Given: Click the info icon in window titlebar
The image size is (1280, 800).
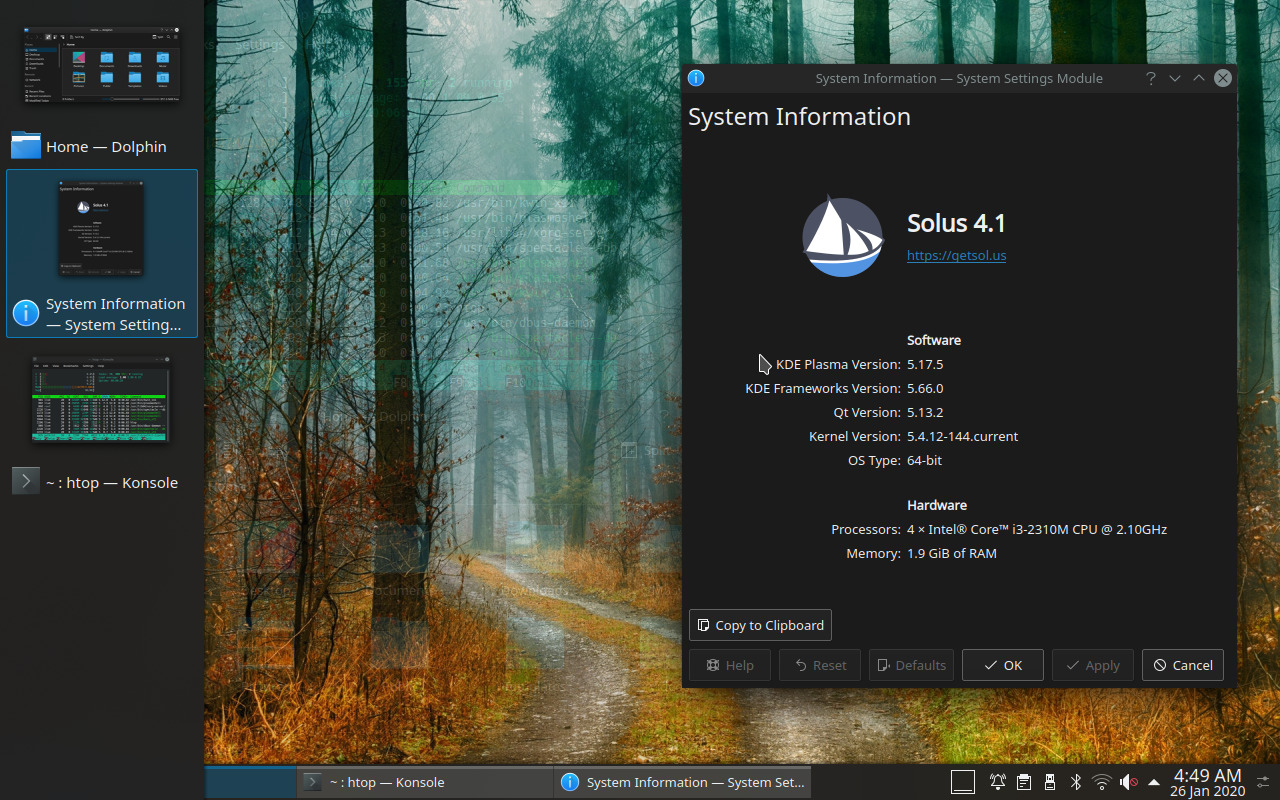Looking at the screenshot, I should [696, 78].
